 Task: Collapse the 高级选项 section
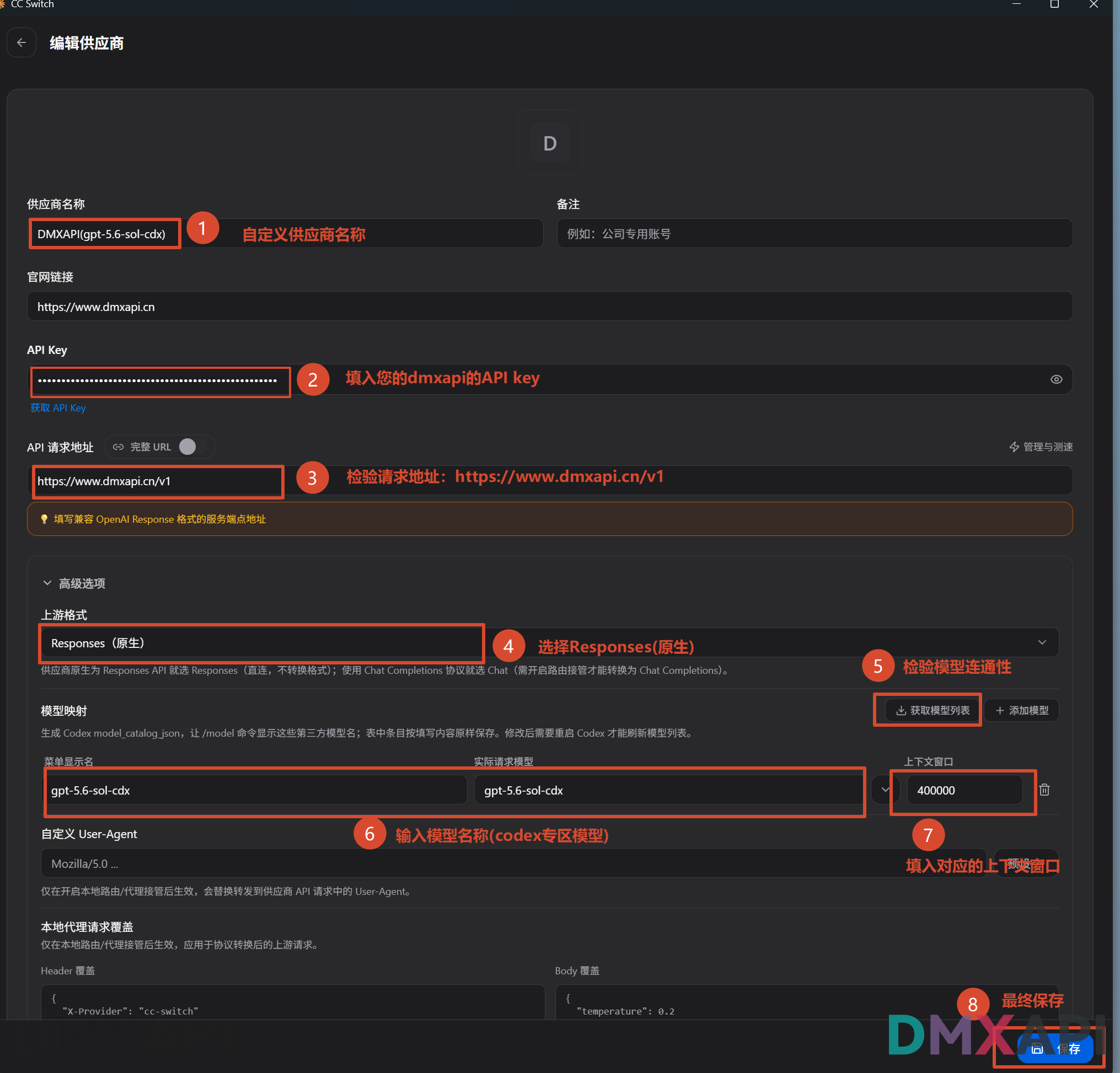73,583
